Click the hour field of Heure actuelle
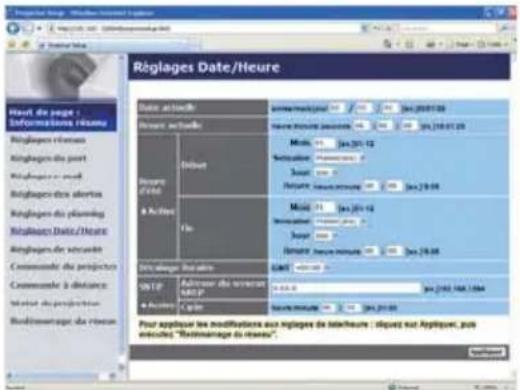Viewport: 520px width, 390px height. click(x=361, y=126)
